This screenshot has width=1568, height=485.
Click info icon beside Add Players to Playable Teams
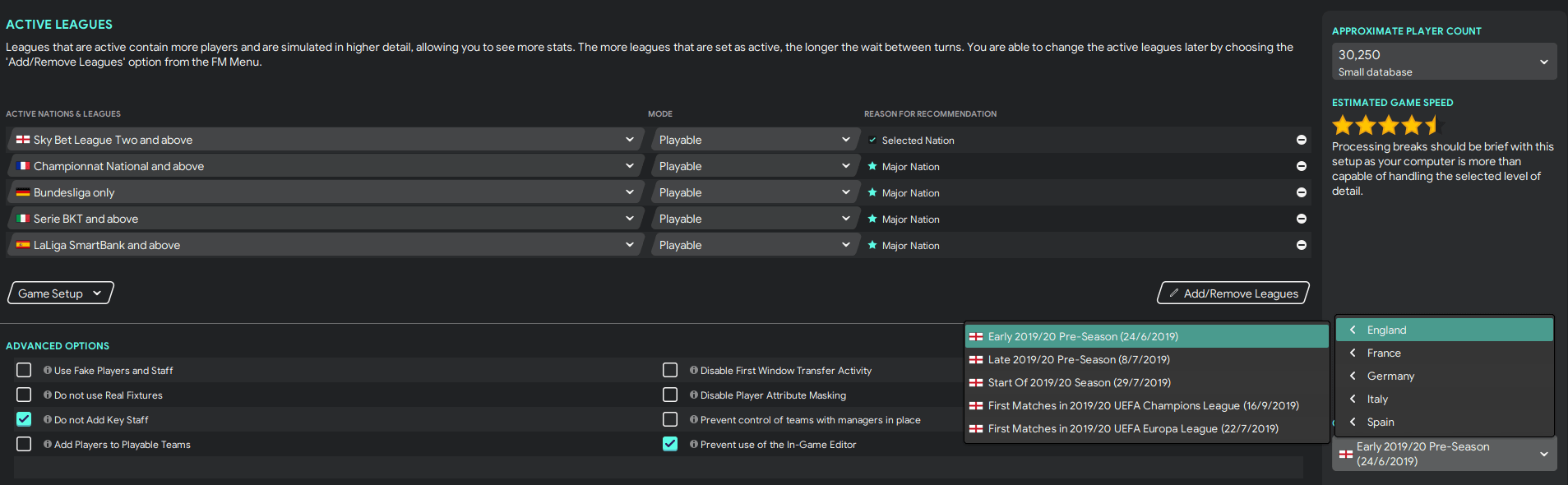tap(48, 444)
